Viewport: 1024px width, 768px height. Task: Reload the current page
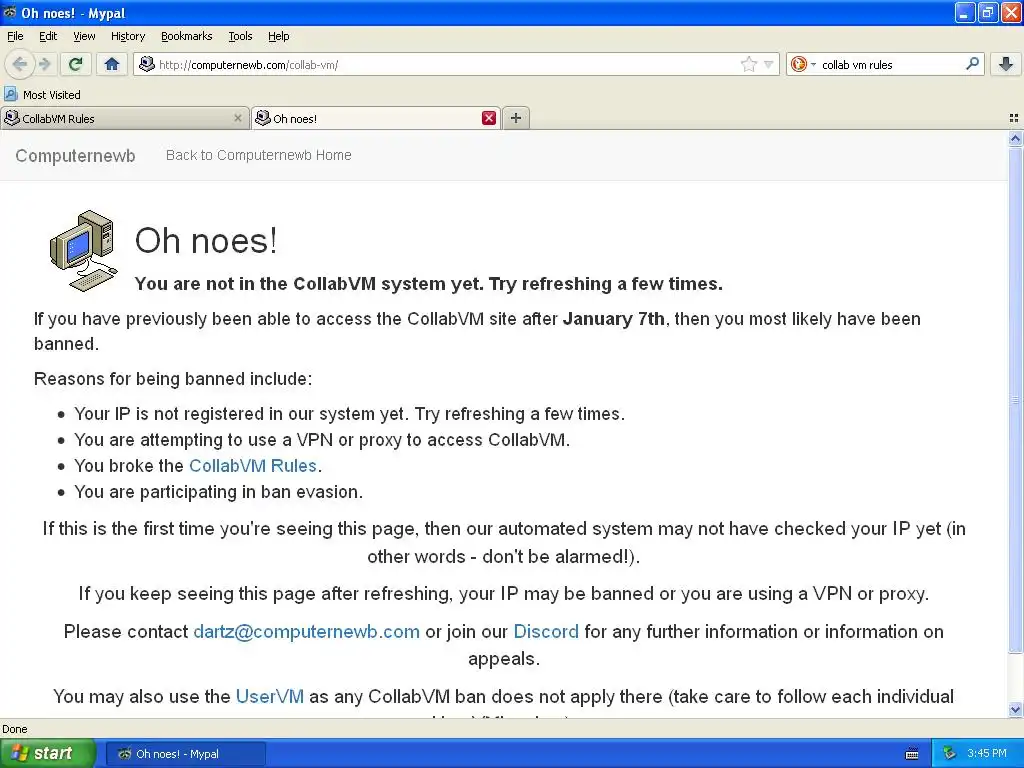click(x=76, y=64)
